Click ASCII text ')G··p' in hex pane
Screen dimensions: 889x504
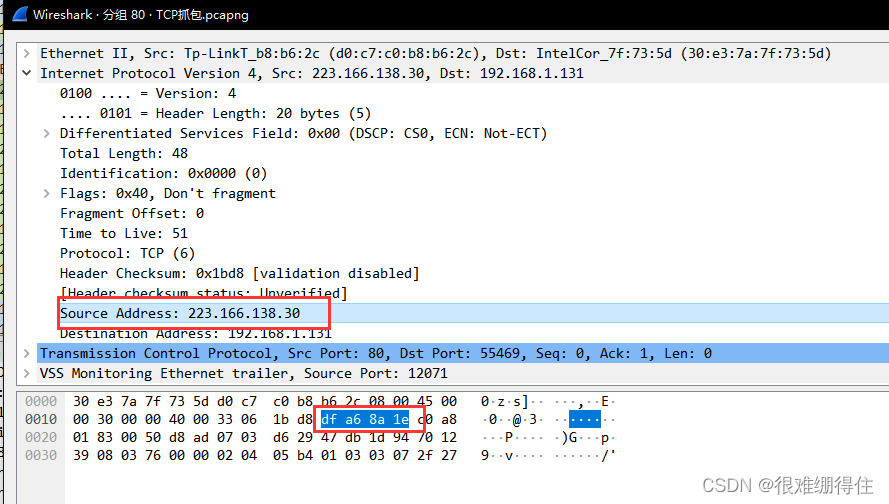(x=585, y=437)
